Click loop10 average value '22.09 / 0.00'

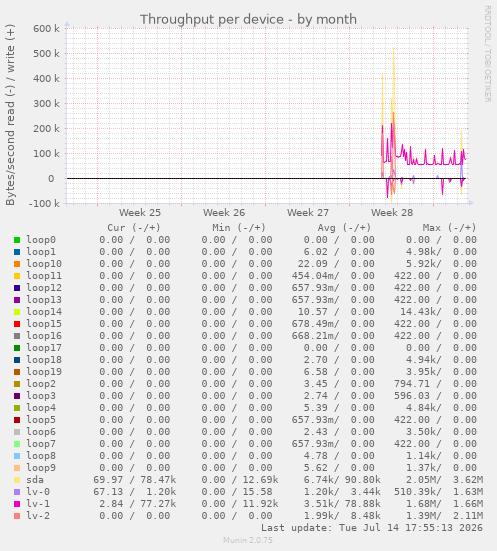pos(336,264)
